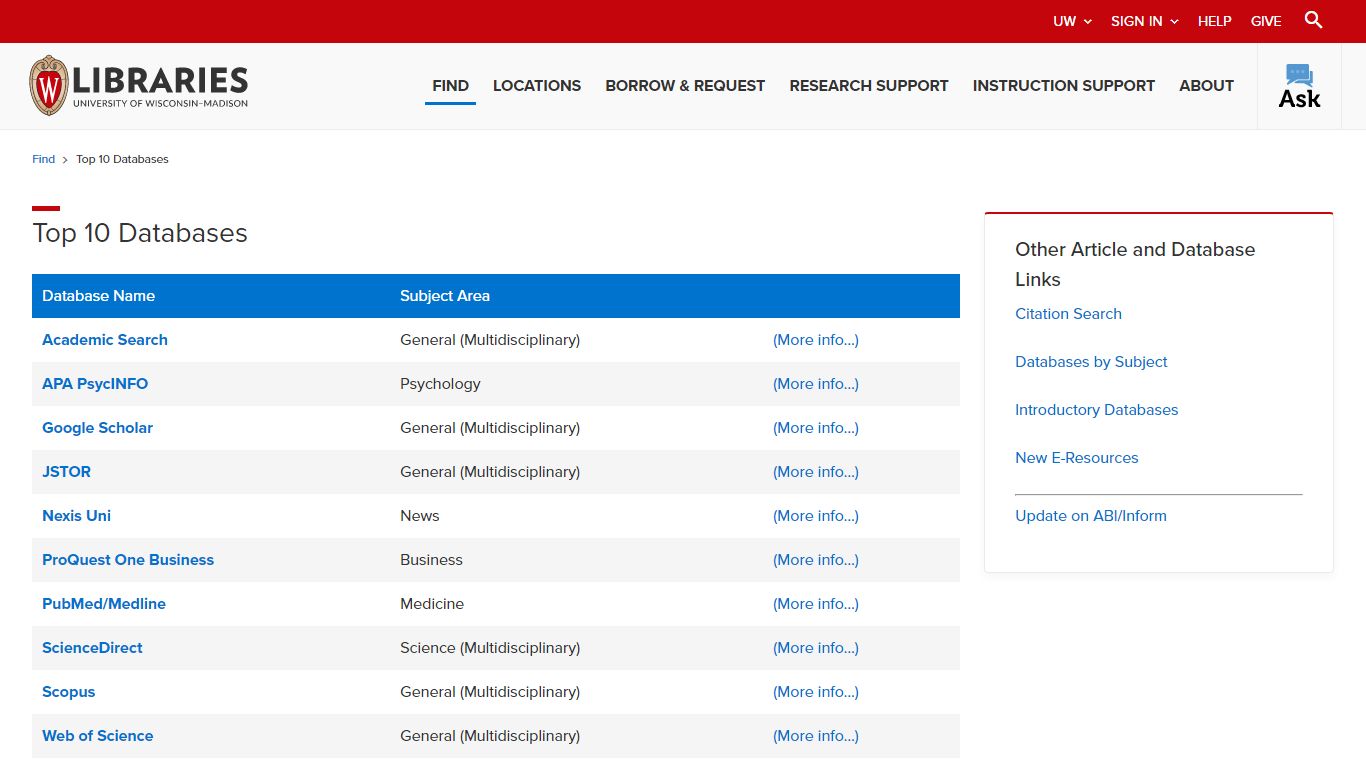The image size is (1366, 768).
Task: Select the Find menu item
Action: pyautogui.click(x=450, y=86)
